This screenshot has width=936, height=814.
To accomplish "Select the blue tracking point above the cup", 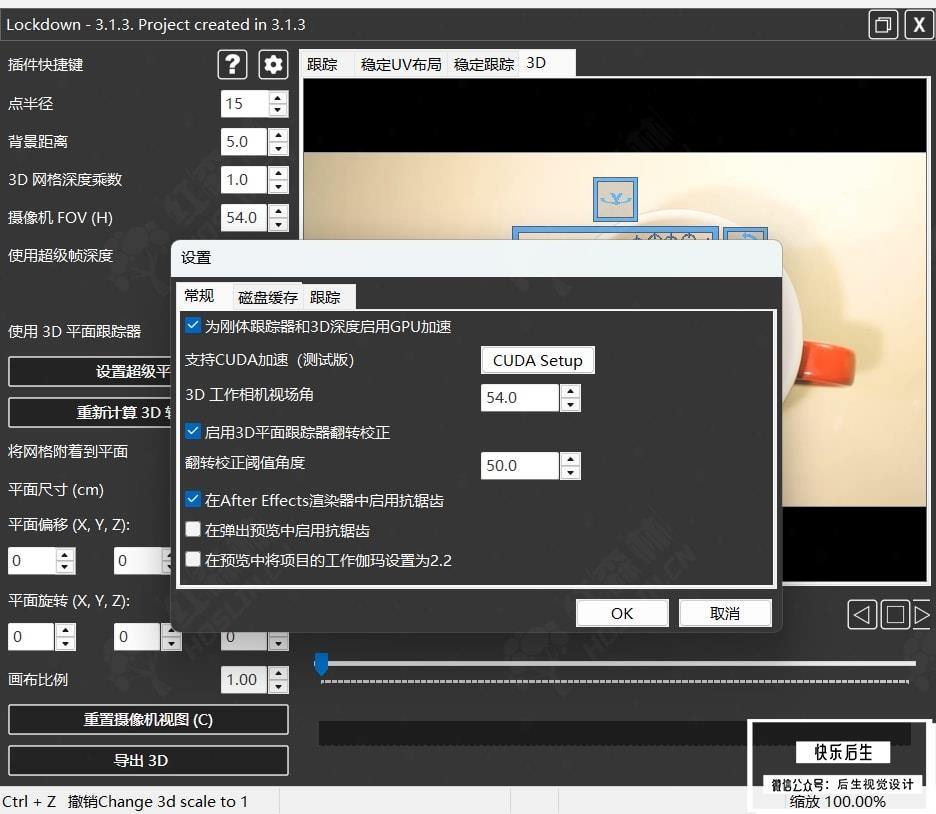I will [615, 199].
